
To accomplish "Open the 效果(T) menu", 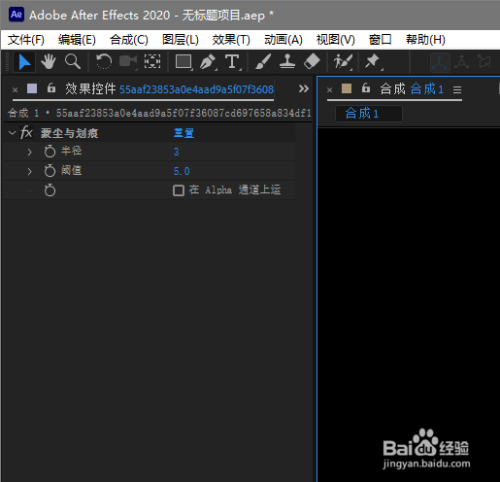I will click(x=231, y=40).
